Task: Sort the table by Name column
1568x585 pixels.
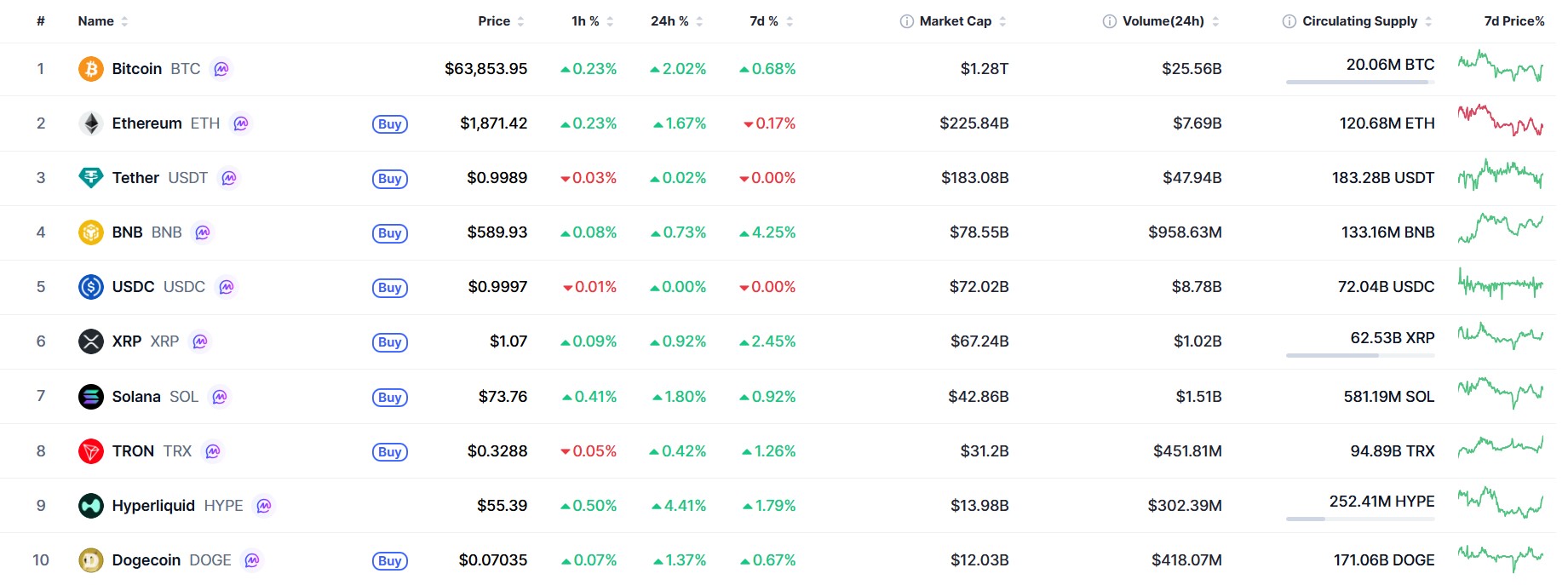Action: click(x=103, y=21)
